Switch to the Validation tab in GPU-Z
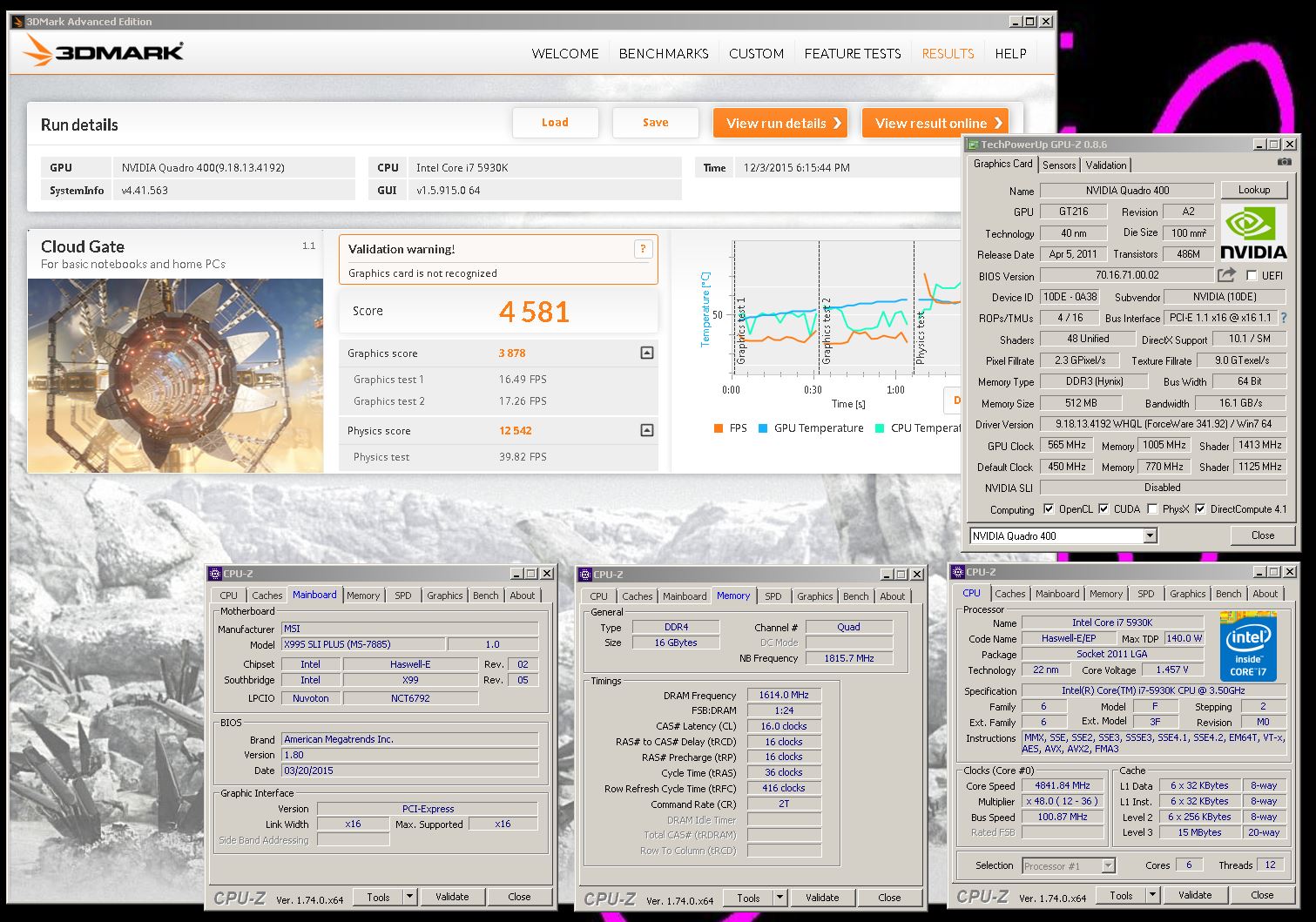This screenshot has width=1316, height=922. tap(1106, 165)
